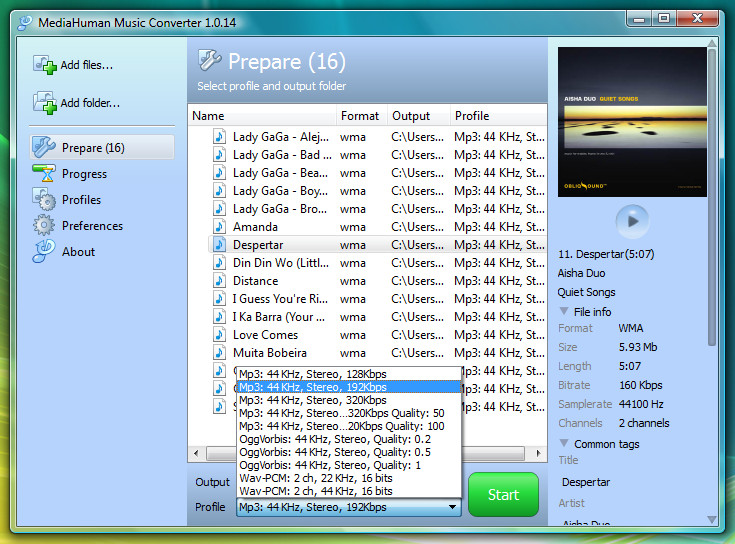Image resolution: width=735 pixels, height=544 pixels.
Task: Open the Profile combo box dropdown arrow
Action: point(452,507)
